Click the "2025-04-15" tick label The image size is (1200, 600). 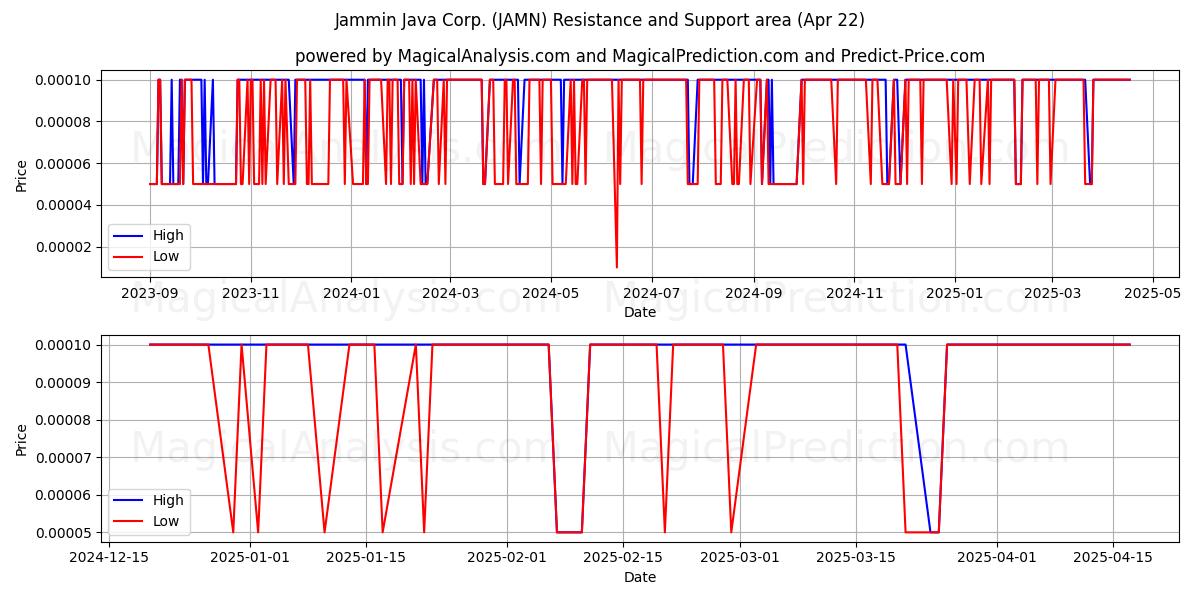(x=1113, y=558)
